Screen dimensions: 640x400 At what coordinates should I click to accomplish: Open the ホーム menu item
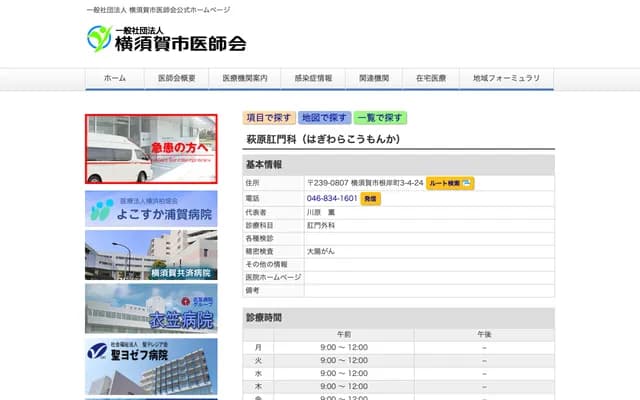coord(115,78)
